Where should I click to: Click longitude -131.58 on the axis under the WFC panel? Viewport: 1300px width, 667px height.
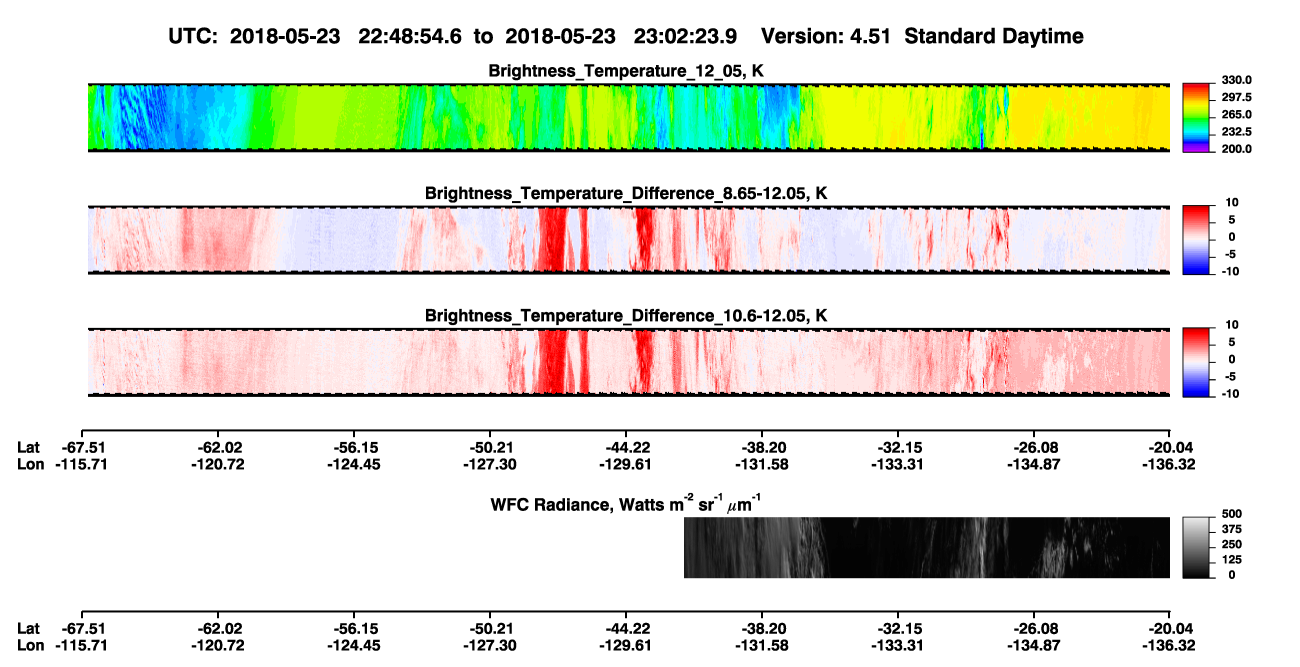click(763, 644)
